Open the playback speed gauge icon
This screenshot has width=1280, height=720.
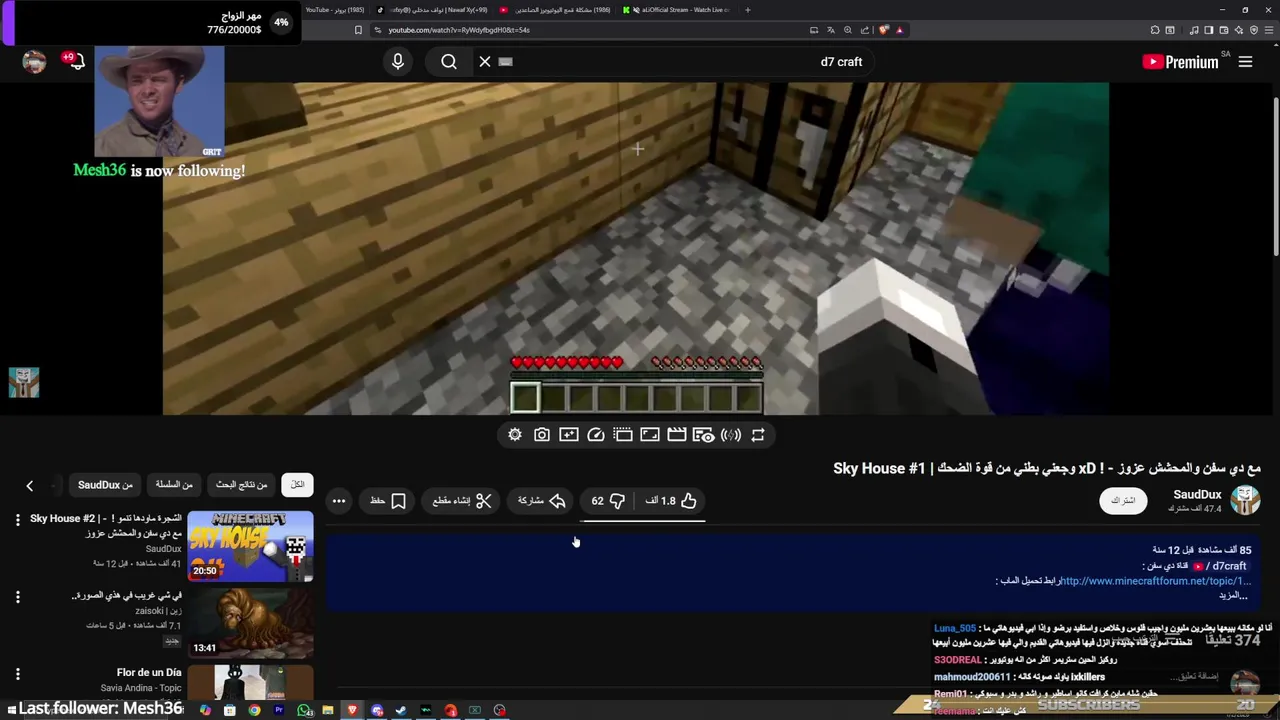point(596,435)
